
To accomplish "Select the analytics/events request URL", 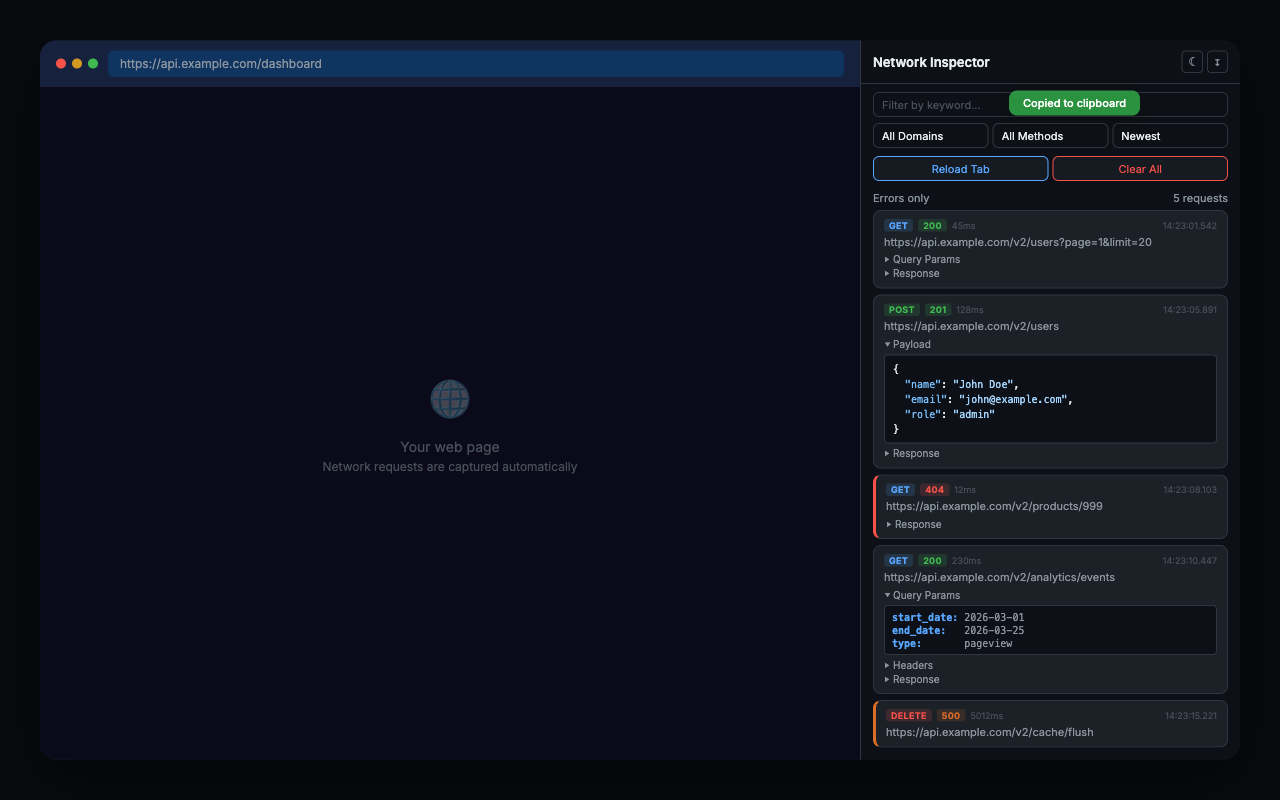I will coord(999,577).
